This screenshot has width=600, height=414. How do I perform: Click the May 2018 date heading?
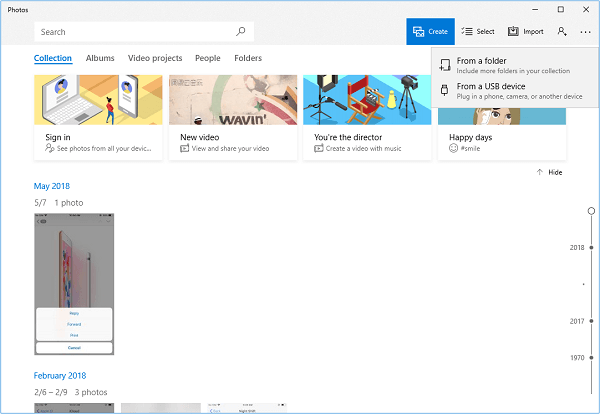tap(52, 186)
